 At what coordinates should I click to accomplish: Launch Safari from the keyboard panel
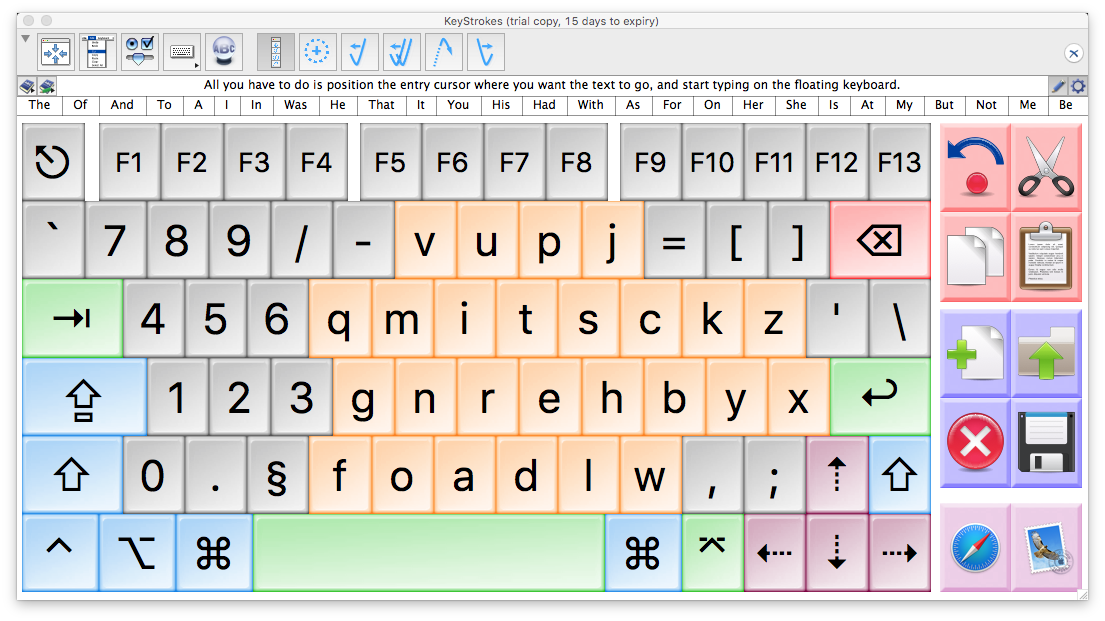click(975, 545)
